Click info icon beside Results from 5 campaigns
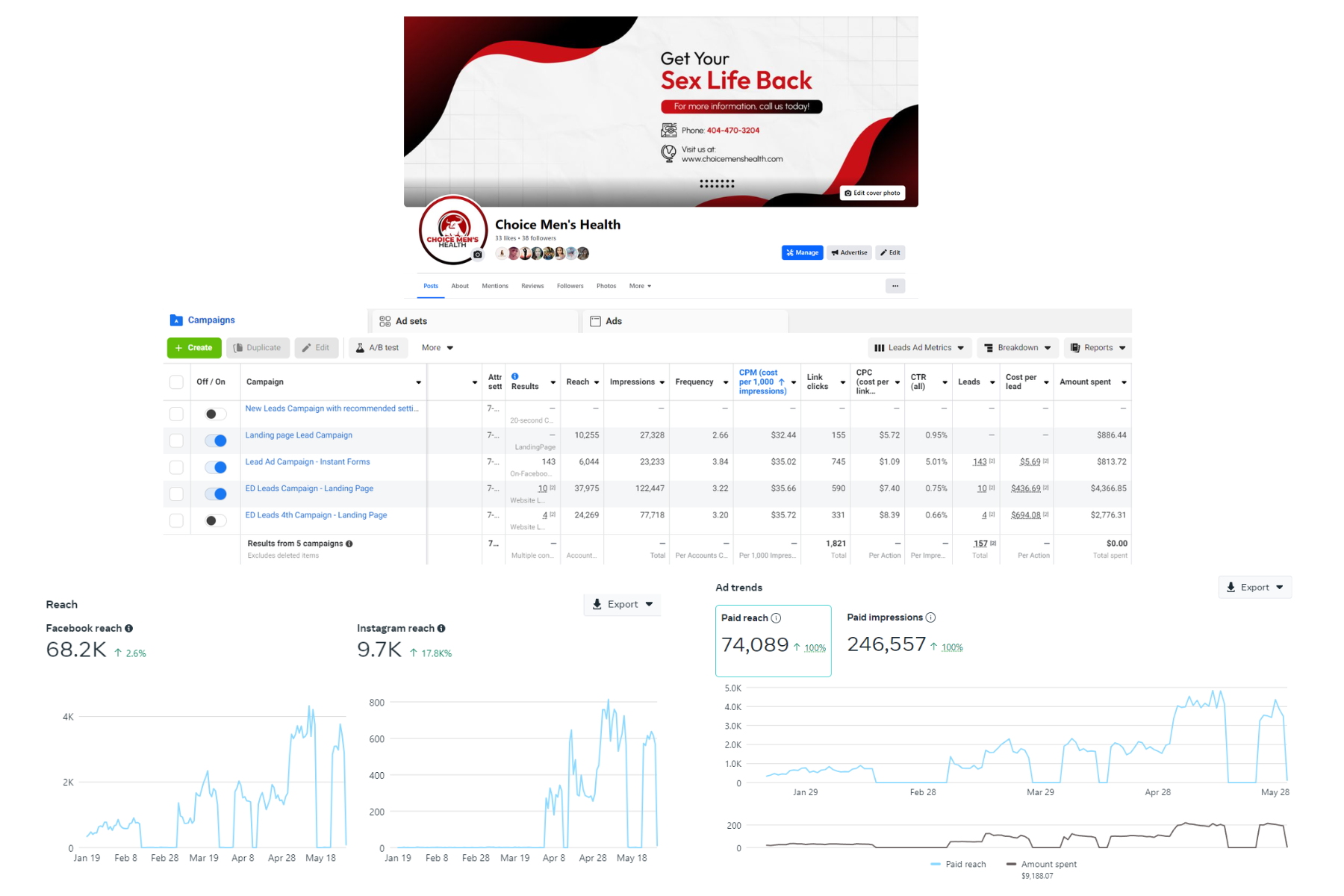 [x=349, y=544]
